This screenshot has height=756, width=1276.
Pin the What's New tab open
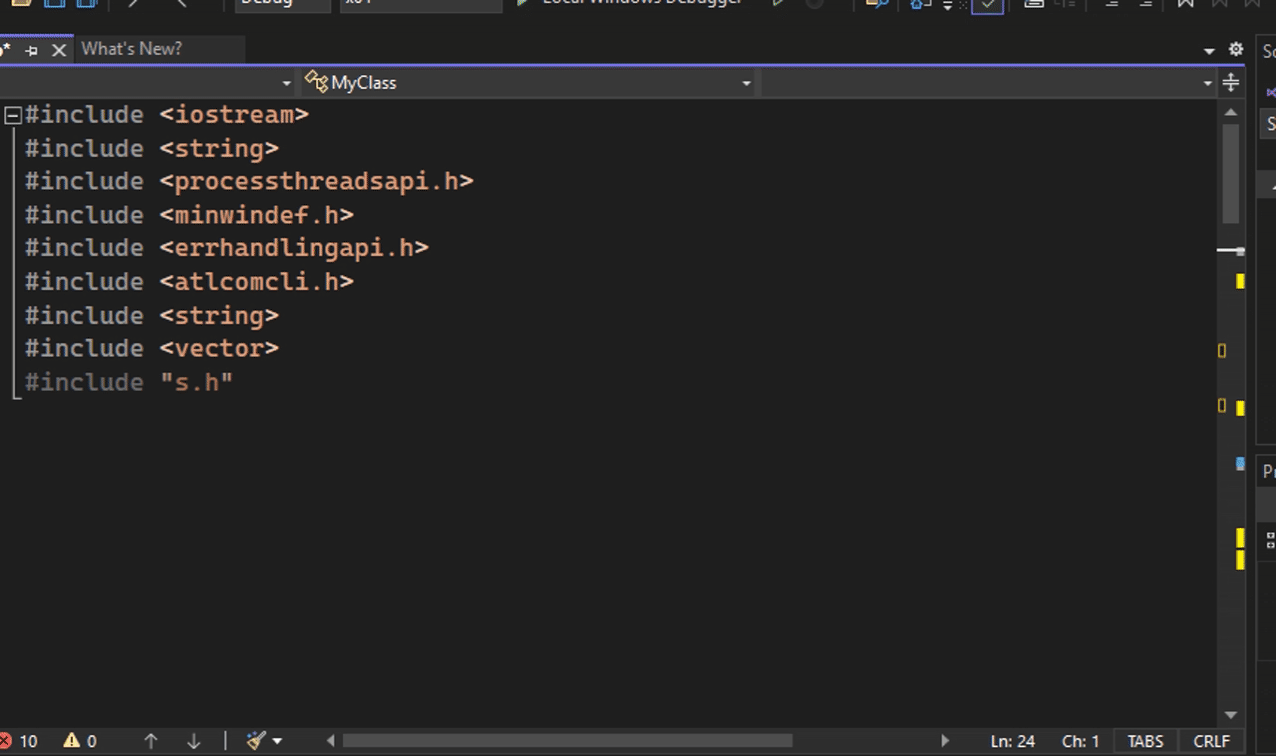coord(32,48)
